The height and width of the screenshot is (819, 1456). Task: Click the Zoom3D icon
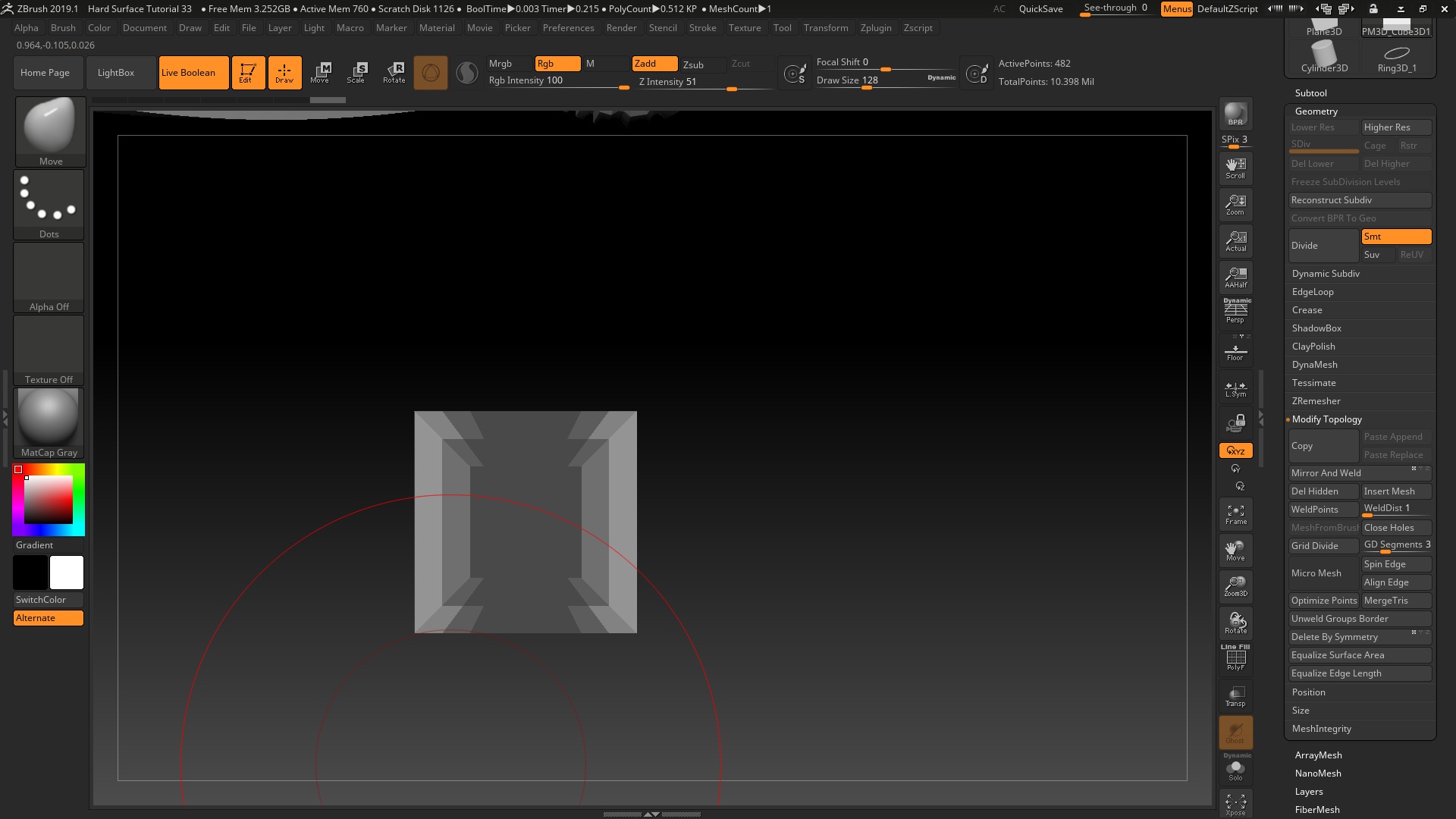(1235, 586)
